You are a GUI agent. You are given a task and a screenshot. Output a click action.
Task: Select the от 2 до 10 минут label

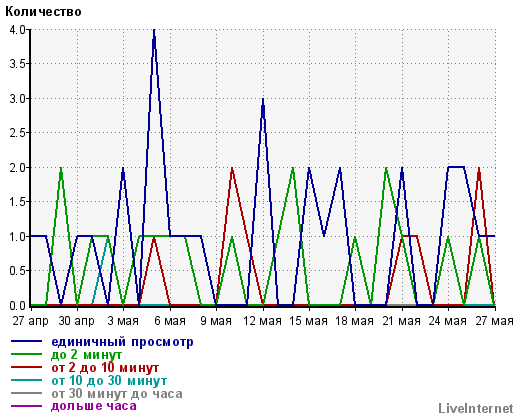(x=105, y=368)
